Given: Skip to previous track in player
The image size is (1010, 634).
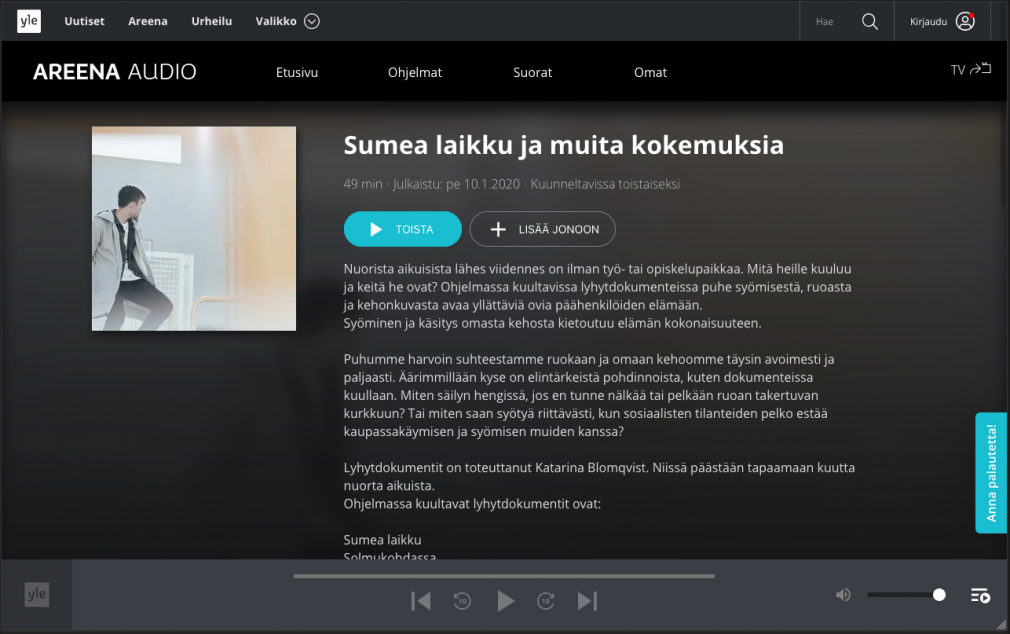Looking at the screenshot, I should coord(421,600).
